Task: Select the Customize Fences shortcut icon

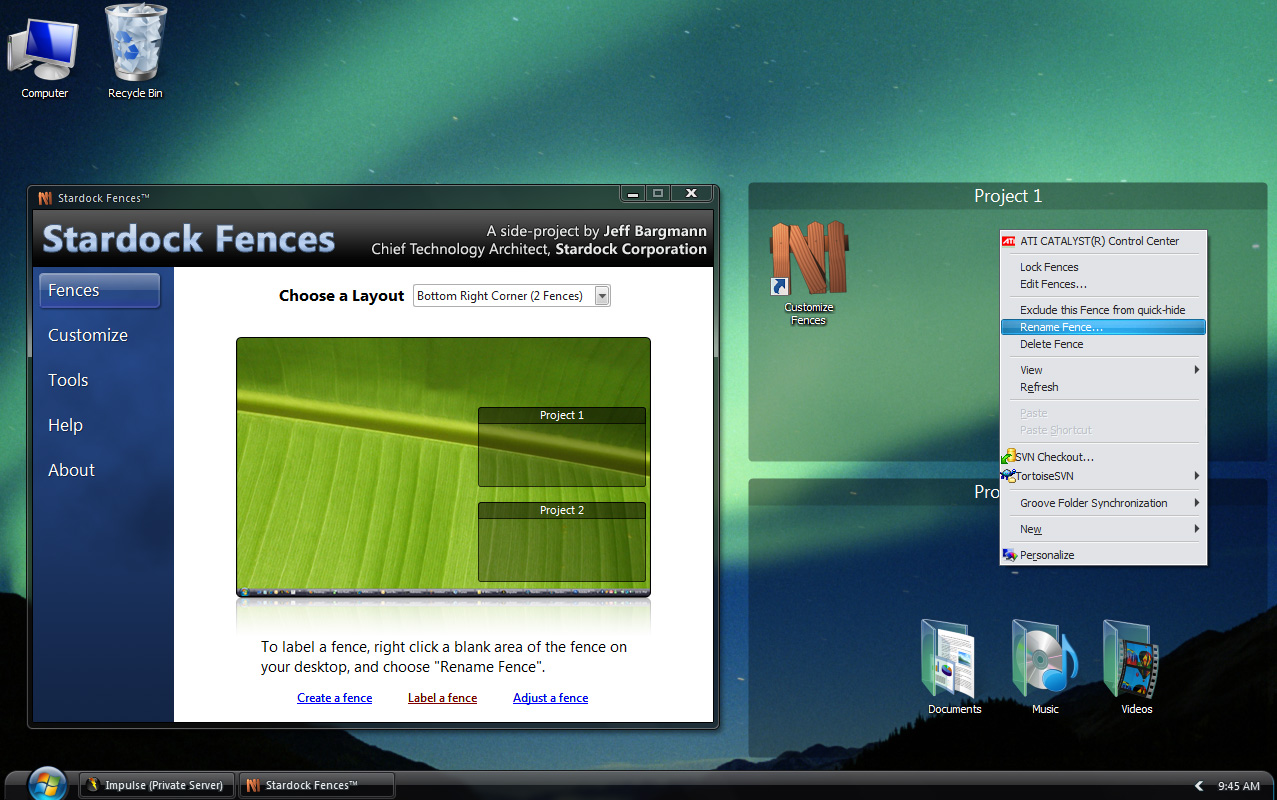Action: [808, 273]
